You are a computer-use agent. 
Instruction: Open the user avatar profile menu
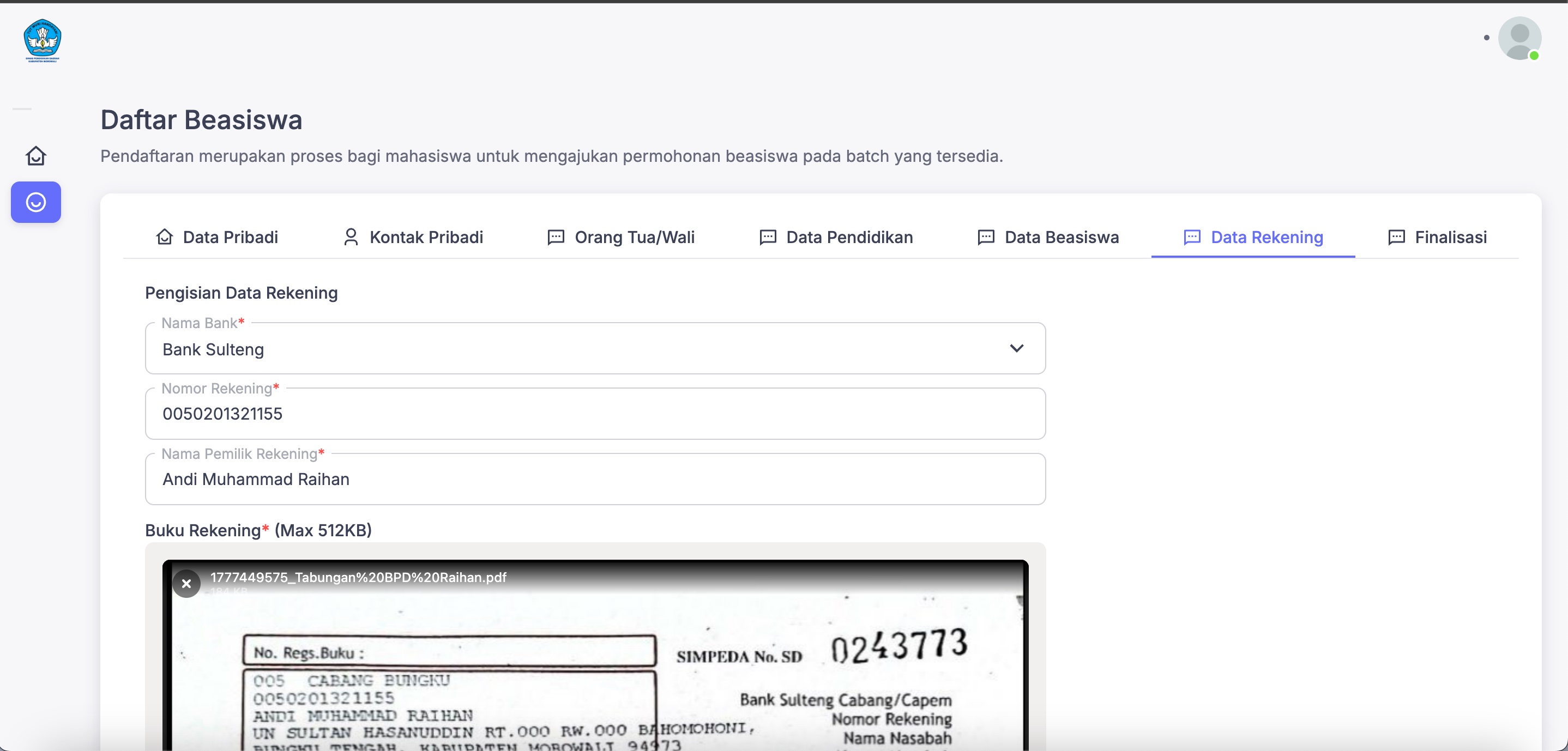tap(1519, 38)
